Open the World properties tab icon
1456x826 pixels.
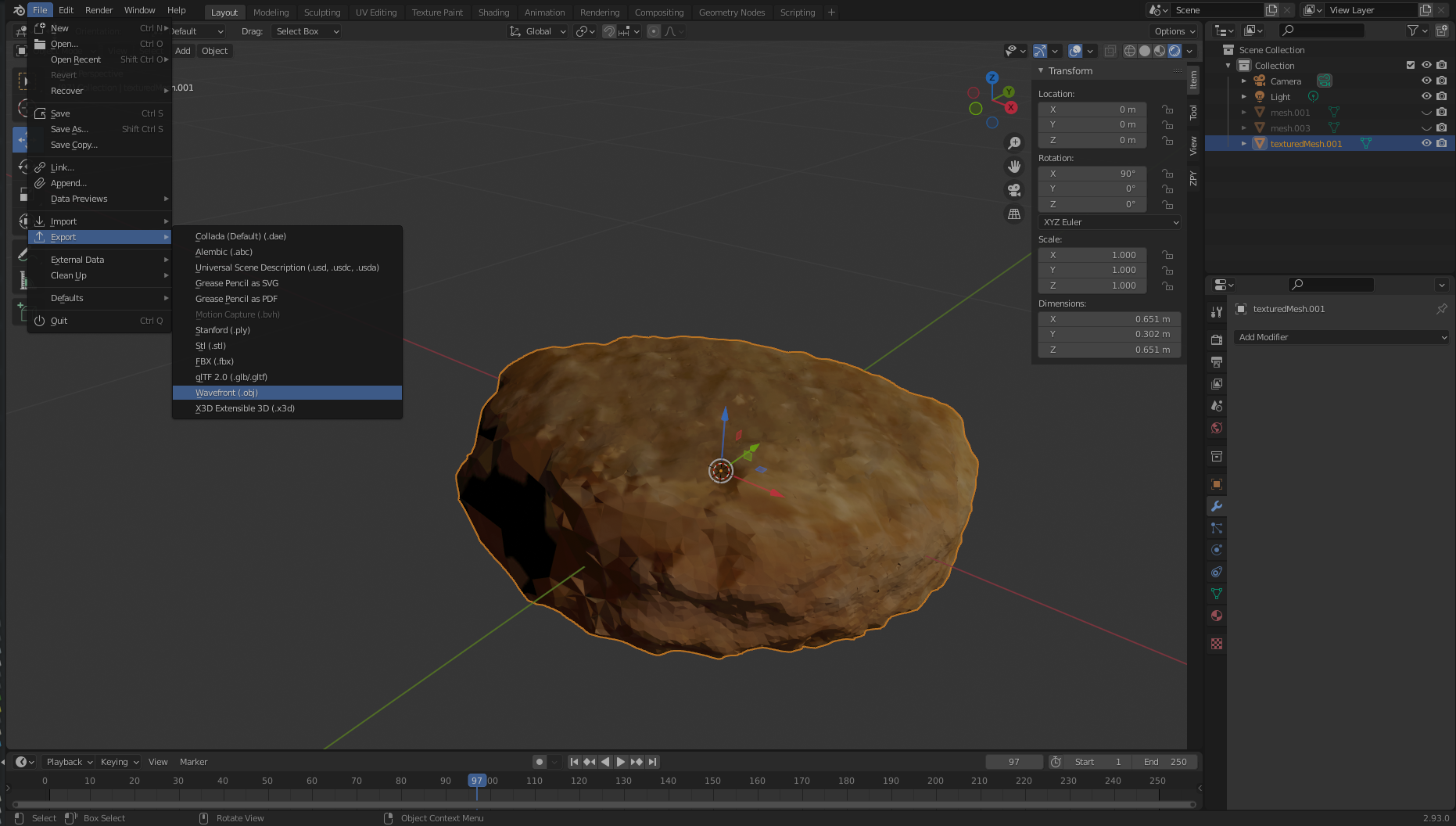1217,428
